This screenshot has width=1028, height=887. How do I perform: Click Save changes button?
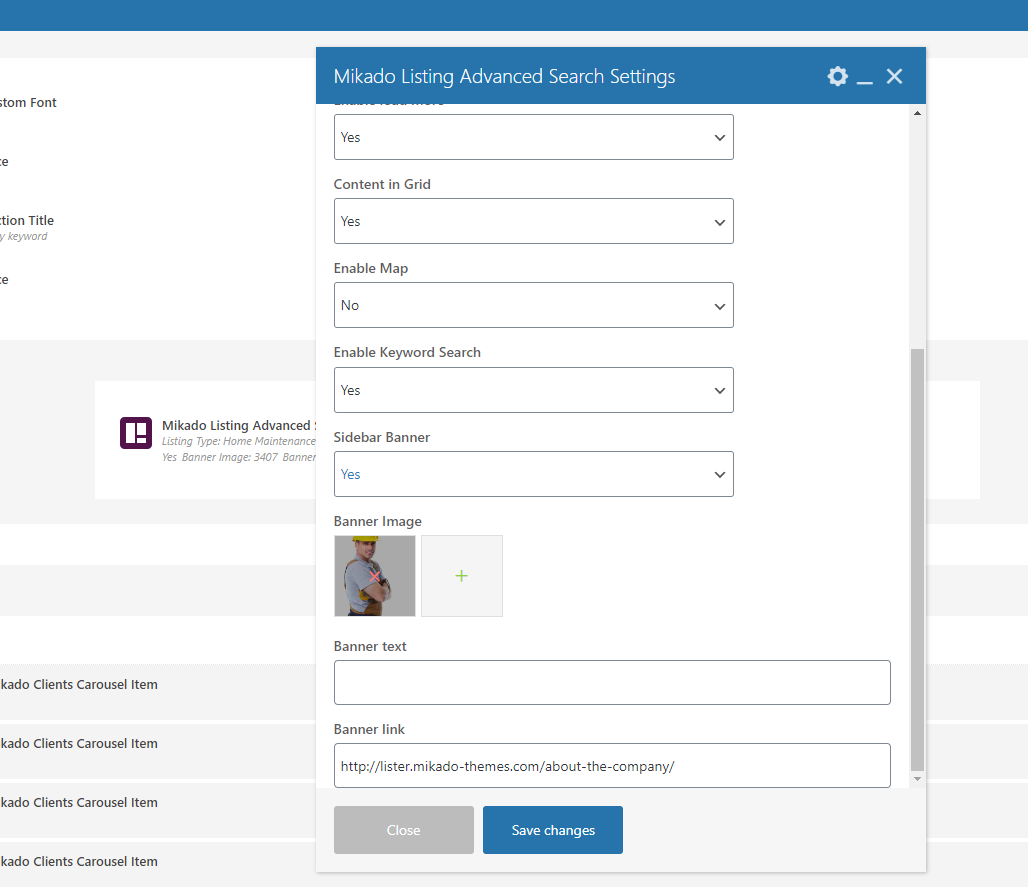coord(553,830)
